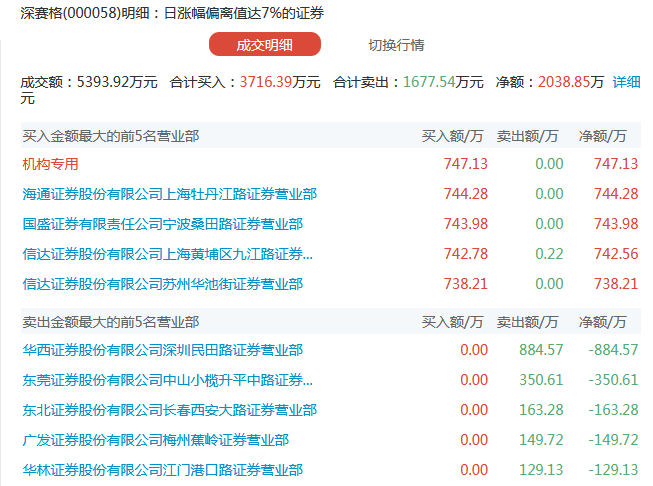Click net amount 742.56
653x486 pixels.
click(616, 254)
